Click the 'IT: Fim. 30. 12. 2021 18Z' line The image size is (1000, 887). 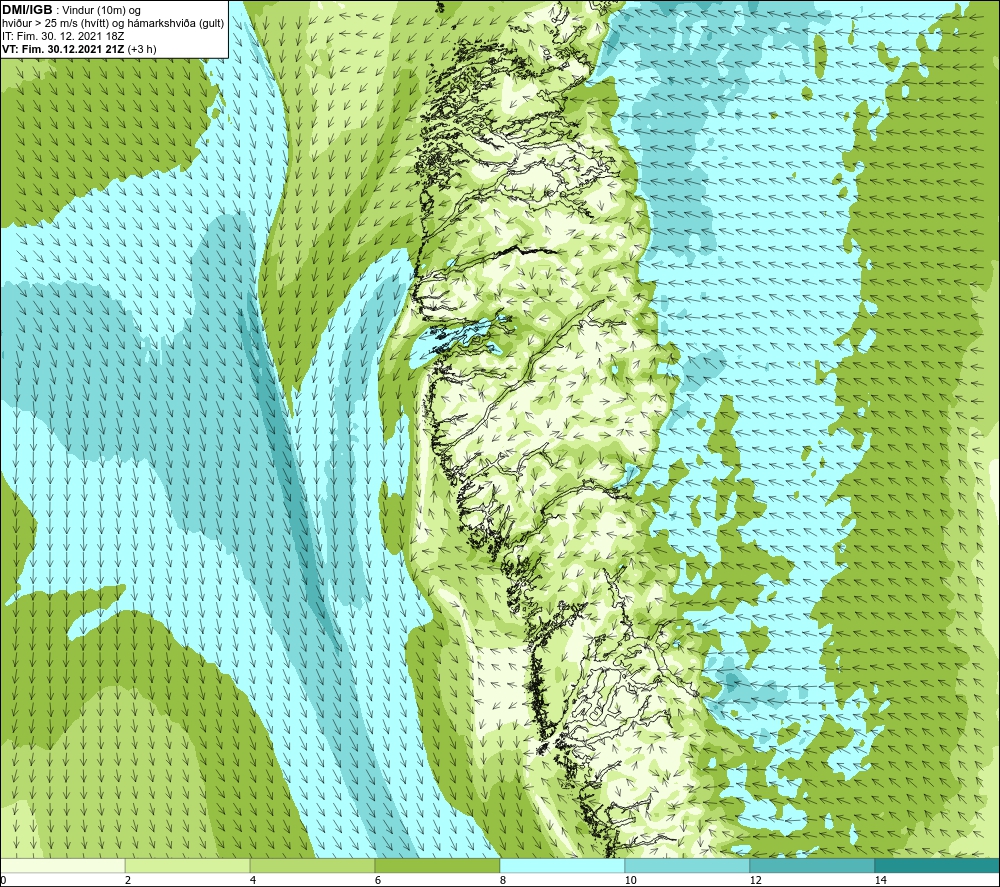[x=63, y=36]
